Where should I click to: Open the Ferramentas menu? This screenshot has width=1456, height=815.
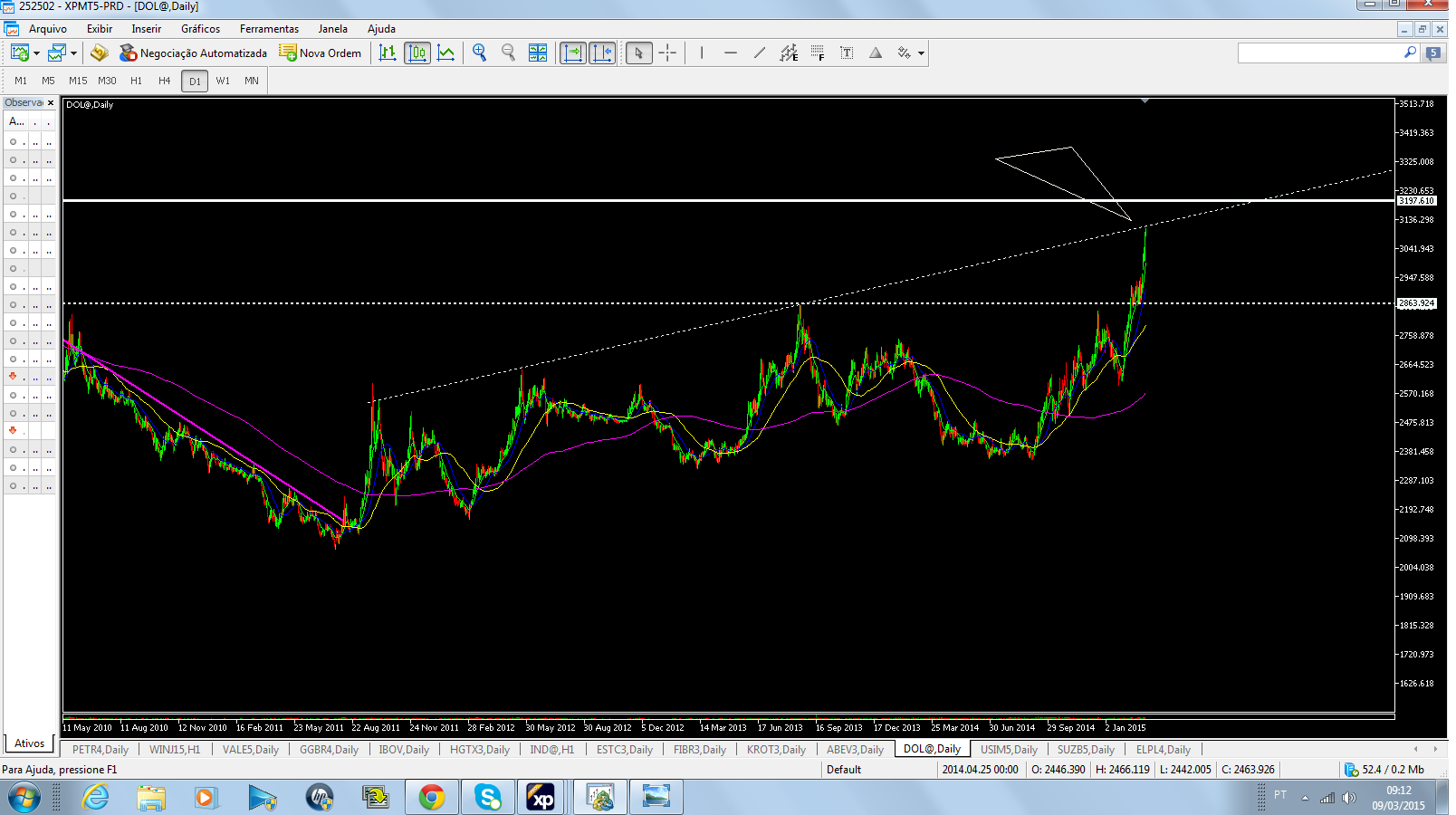click(x=269, y=29)
